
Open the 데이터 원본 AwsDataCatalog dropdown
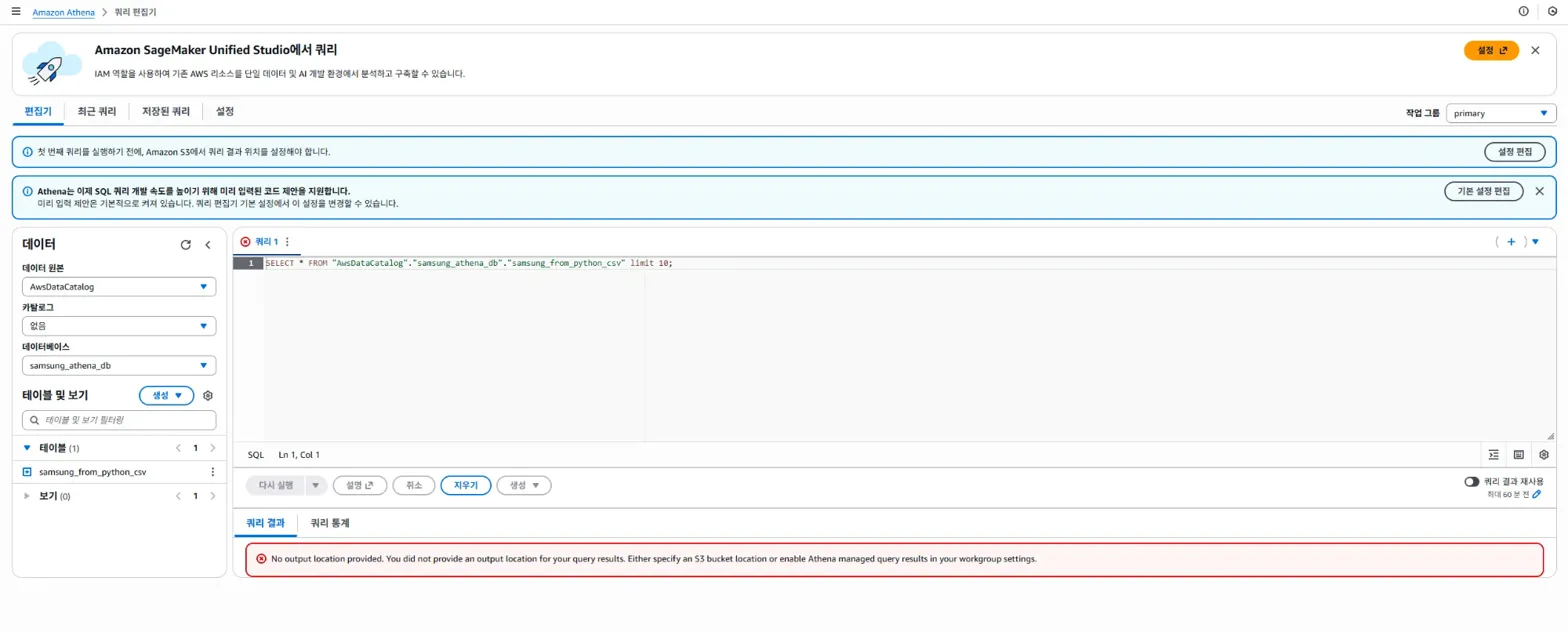(x=119, y=287)
